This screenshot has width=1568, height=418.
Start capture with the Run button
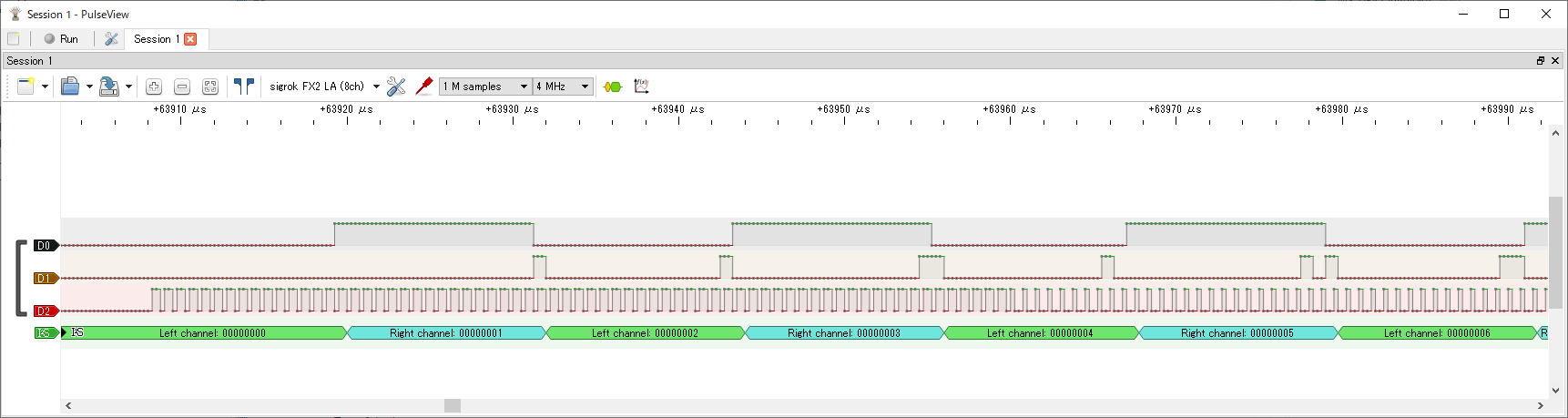[x=61, y=39]
